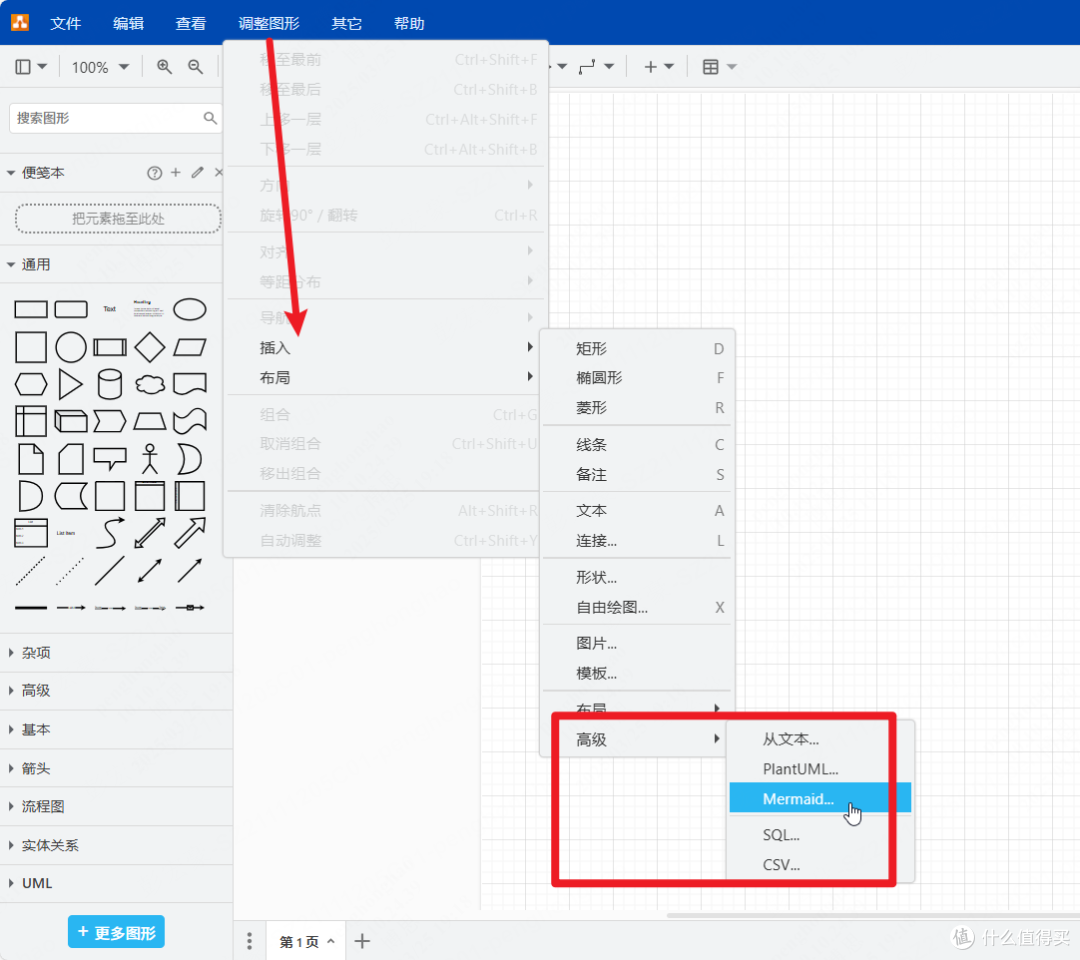This screenshot has height=960, width=1080.
Task: Expand the 流程图 shapes section
Action: pos(116,806)
